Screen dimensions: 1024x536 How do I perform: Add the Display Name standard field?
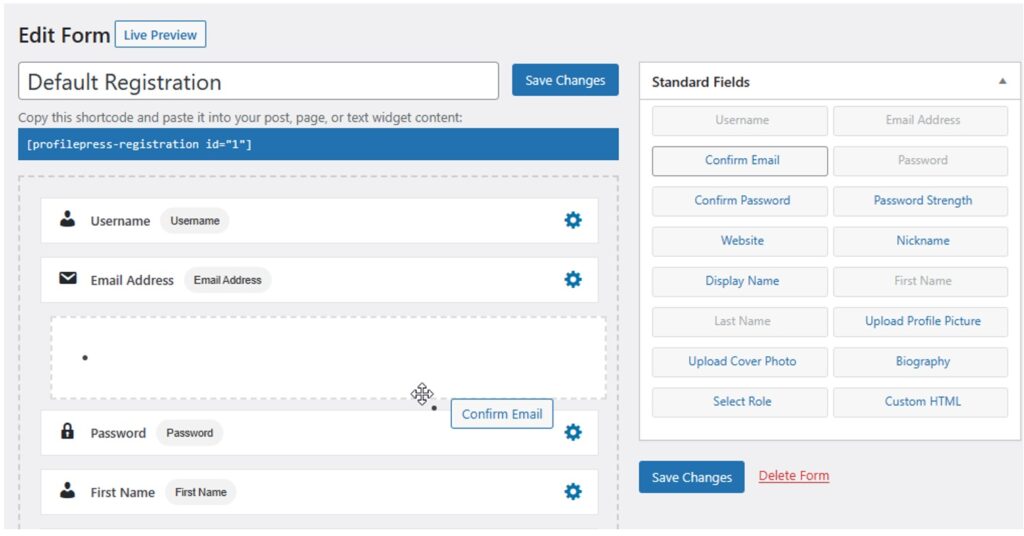(740, 281)
